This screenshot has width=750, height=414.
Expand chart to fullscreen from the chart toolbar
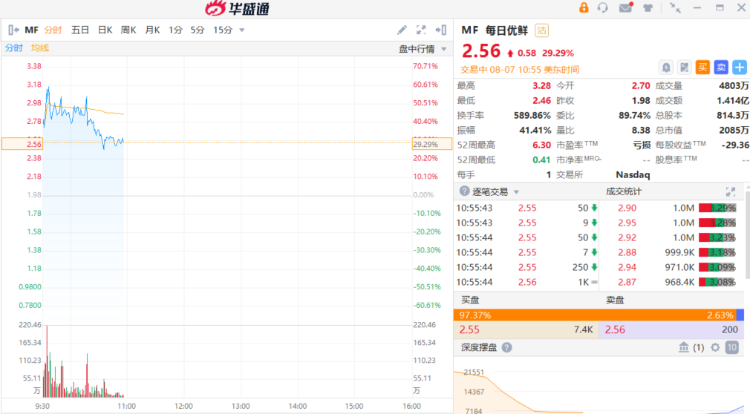coord(421,30)
